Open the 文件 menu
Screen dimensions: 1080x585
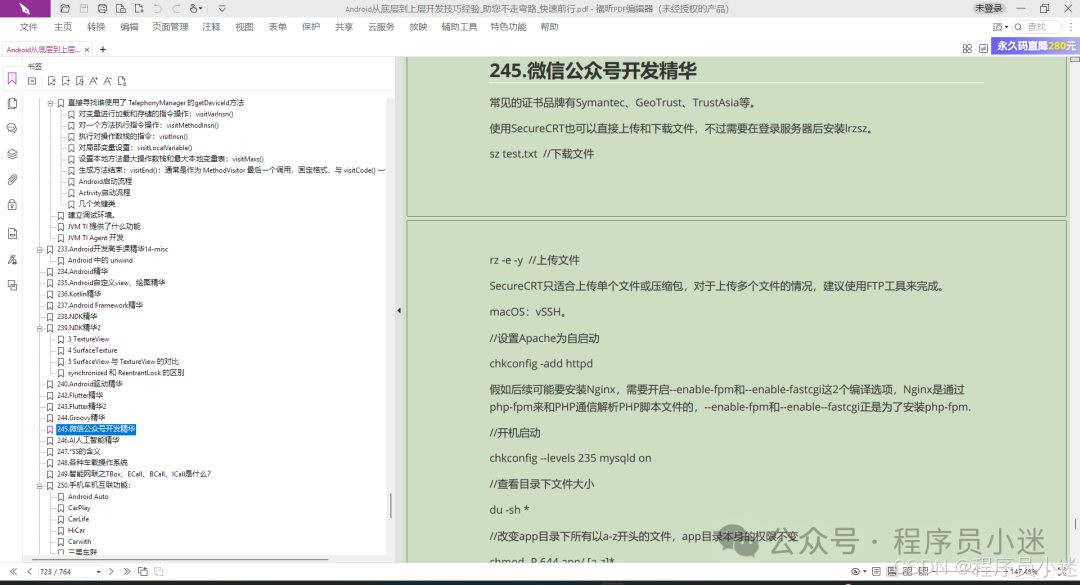pos(29,27)
